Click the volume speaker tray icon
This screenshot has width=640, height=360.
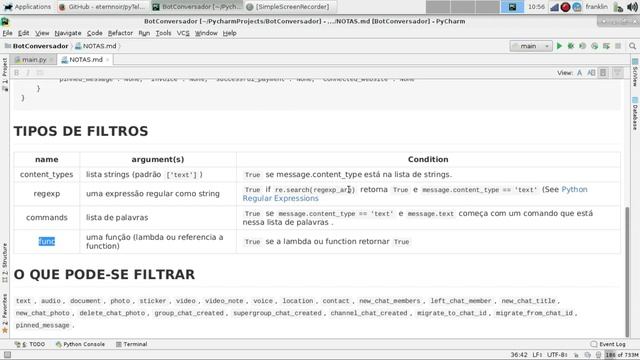click(x=632, y=7)
